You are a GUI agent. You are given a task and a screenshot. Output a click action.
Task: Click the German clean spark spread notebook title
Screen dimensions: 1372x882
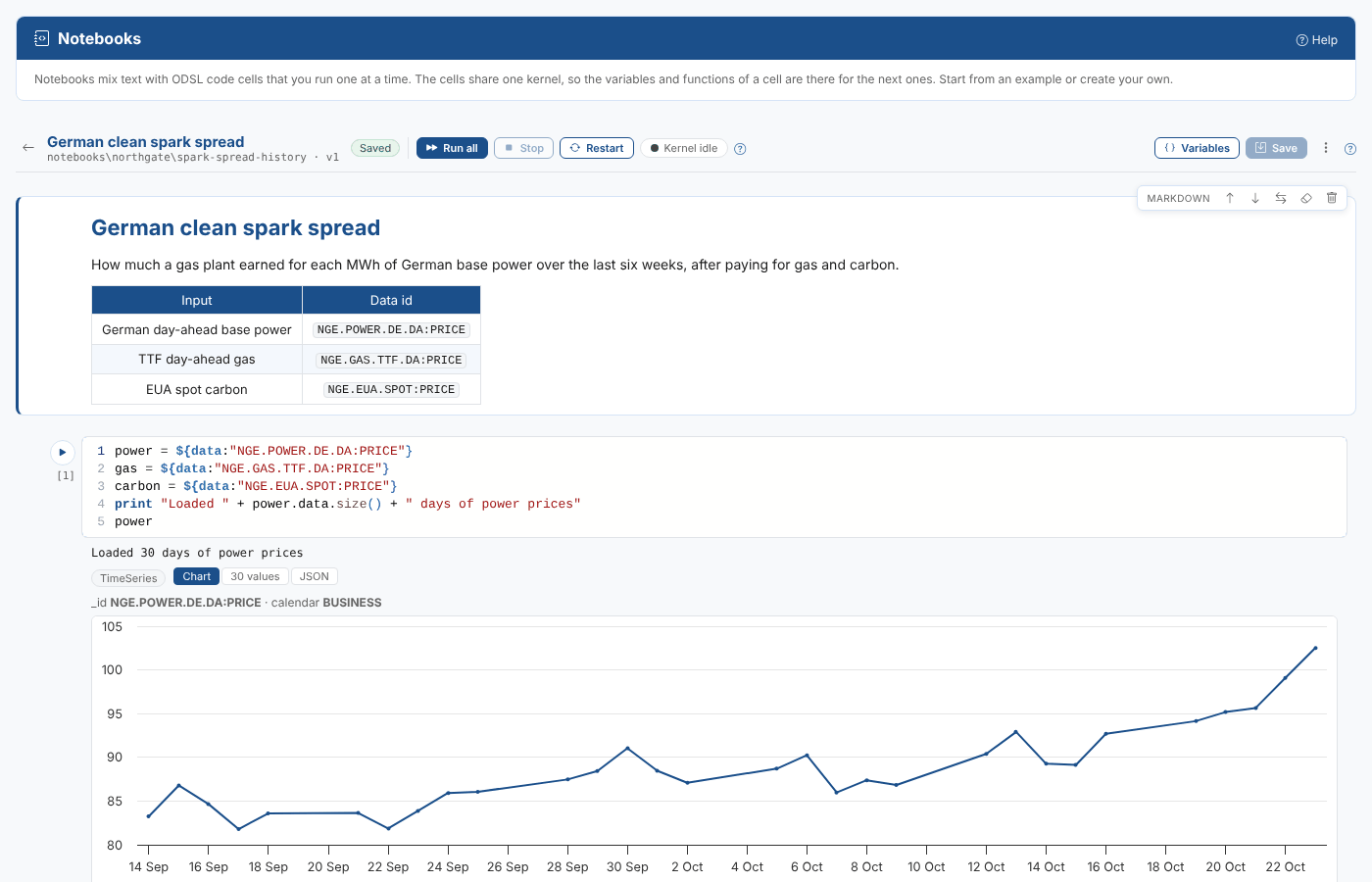(145, 141)
